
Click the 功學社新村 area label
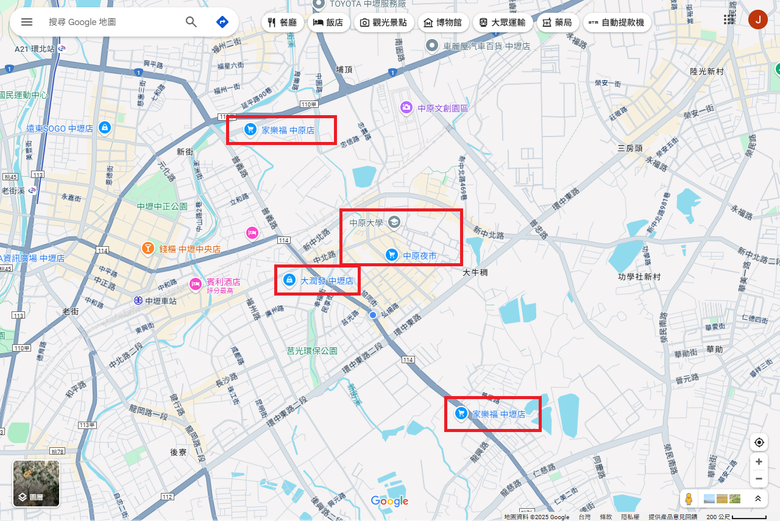[639, 276]
